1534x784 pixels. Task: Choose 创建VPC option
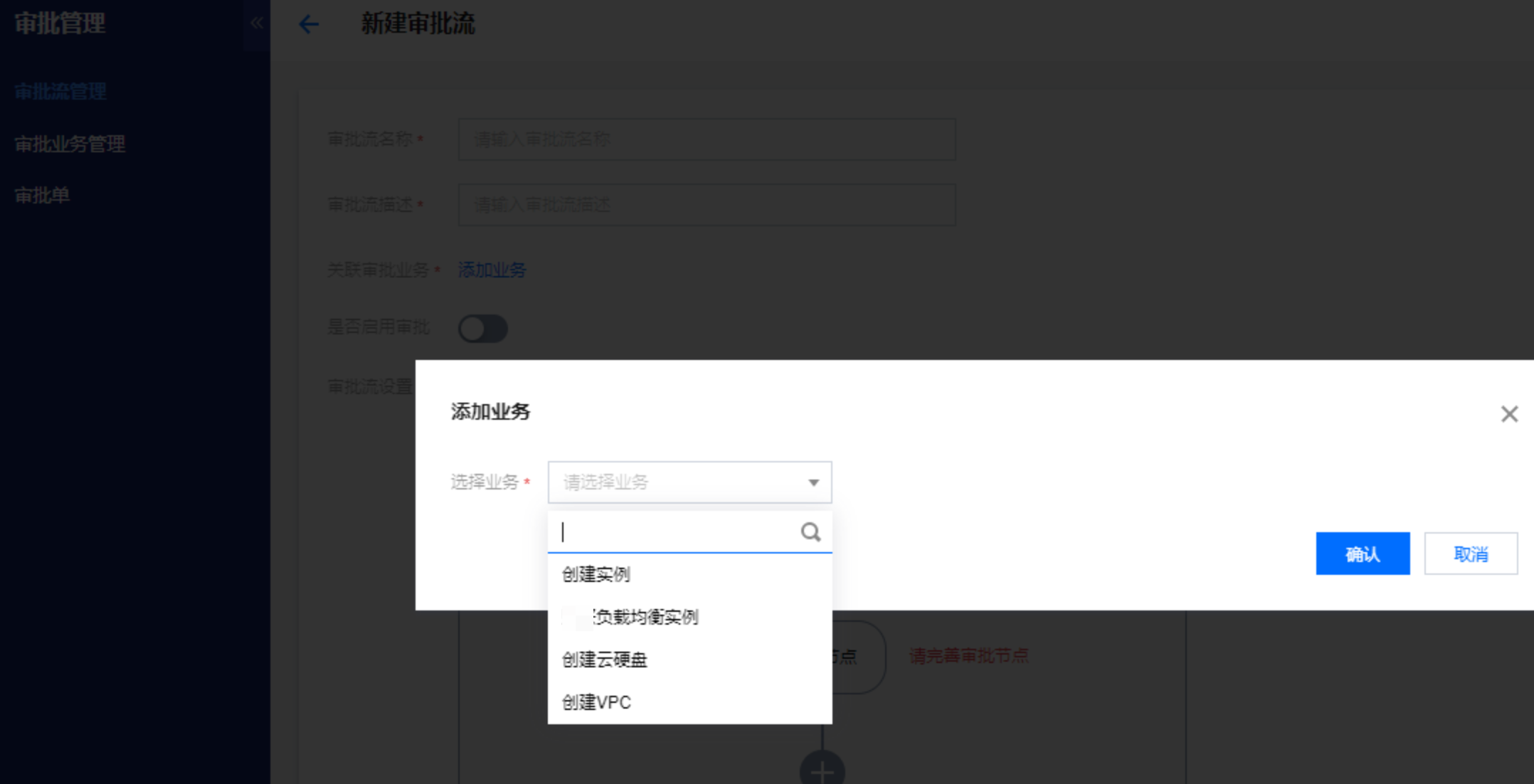tap(596, 703)
